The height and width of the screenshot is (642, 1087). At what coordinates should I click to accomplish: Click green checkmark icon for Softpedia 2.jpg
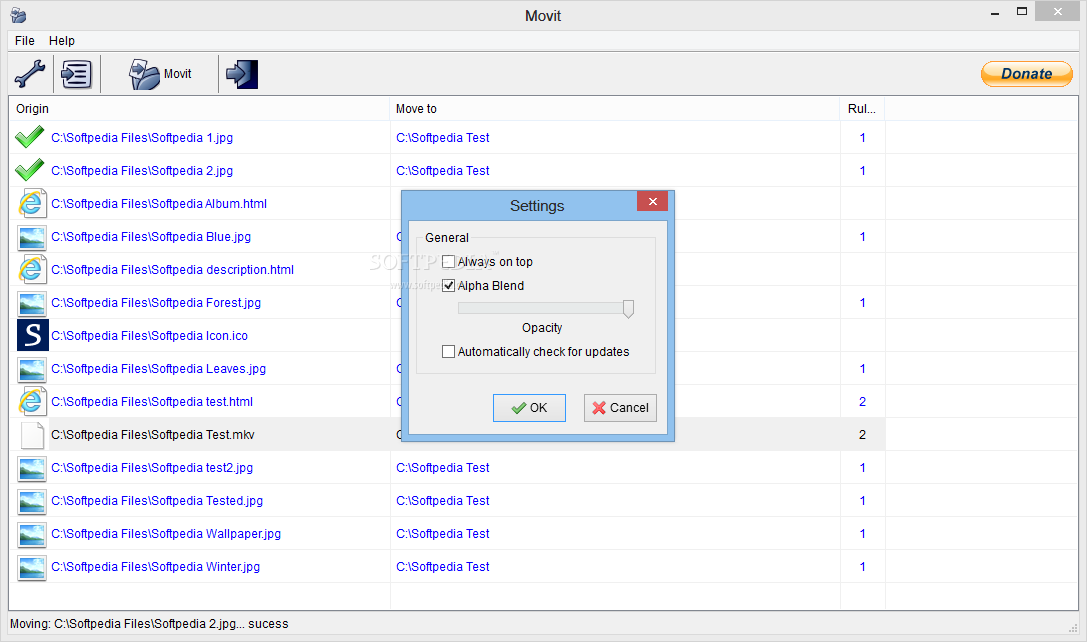tap(30, 169)
